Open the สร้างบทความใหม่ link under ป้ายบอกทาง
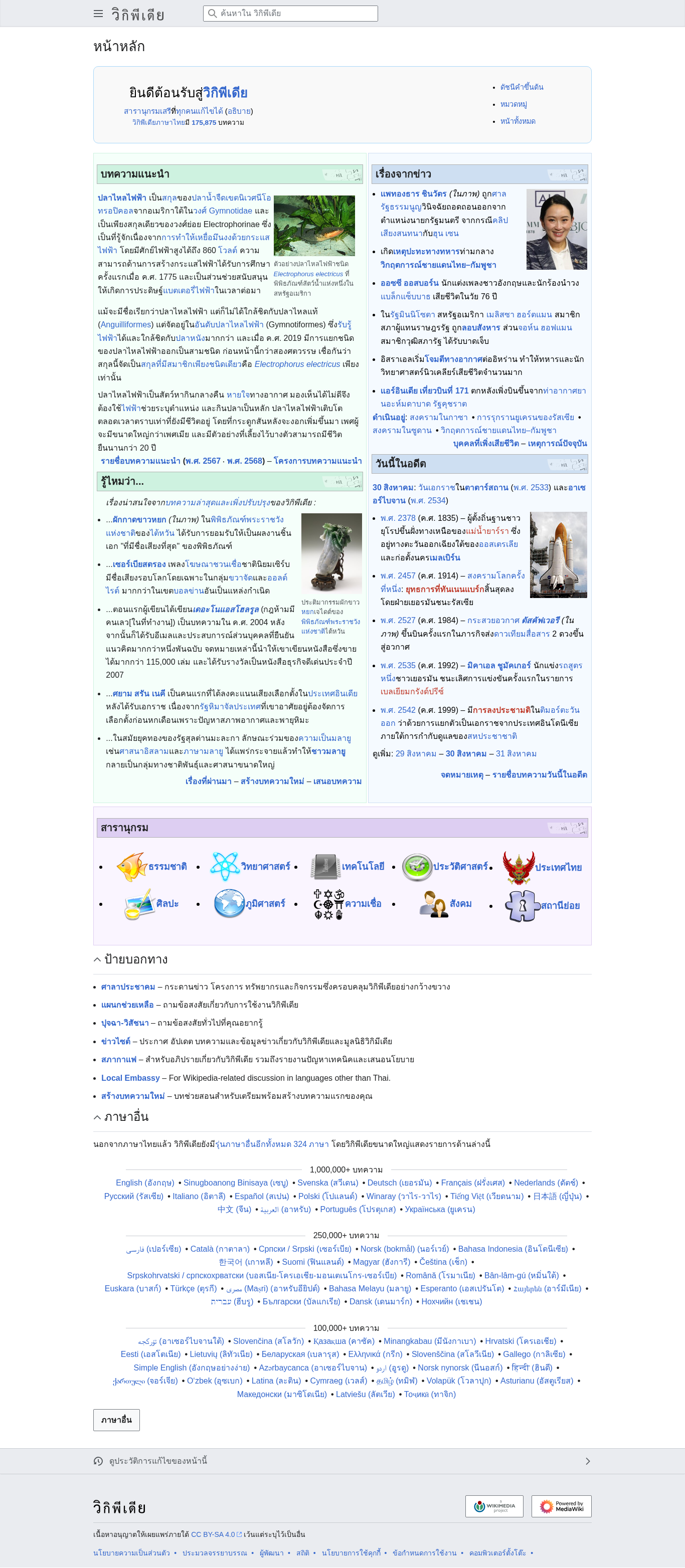Viewport: 685px width, 1568px height. (x=133, y=1096)
